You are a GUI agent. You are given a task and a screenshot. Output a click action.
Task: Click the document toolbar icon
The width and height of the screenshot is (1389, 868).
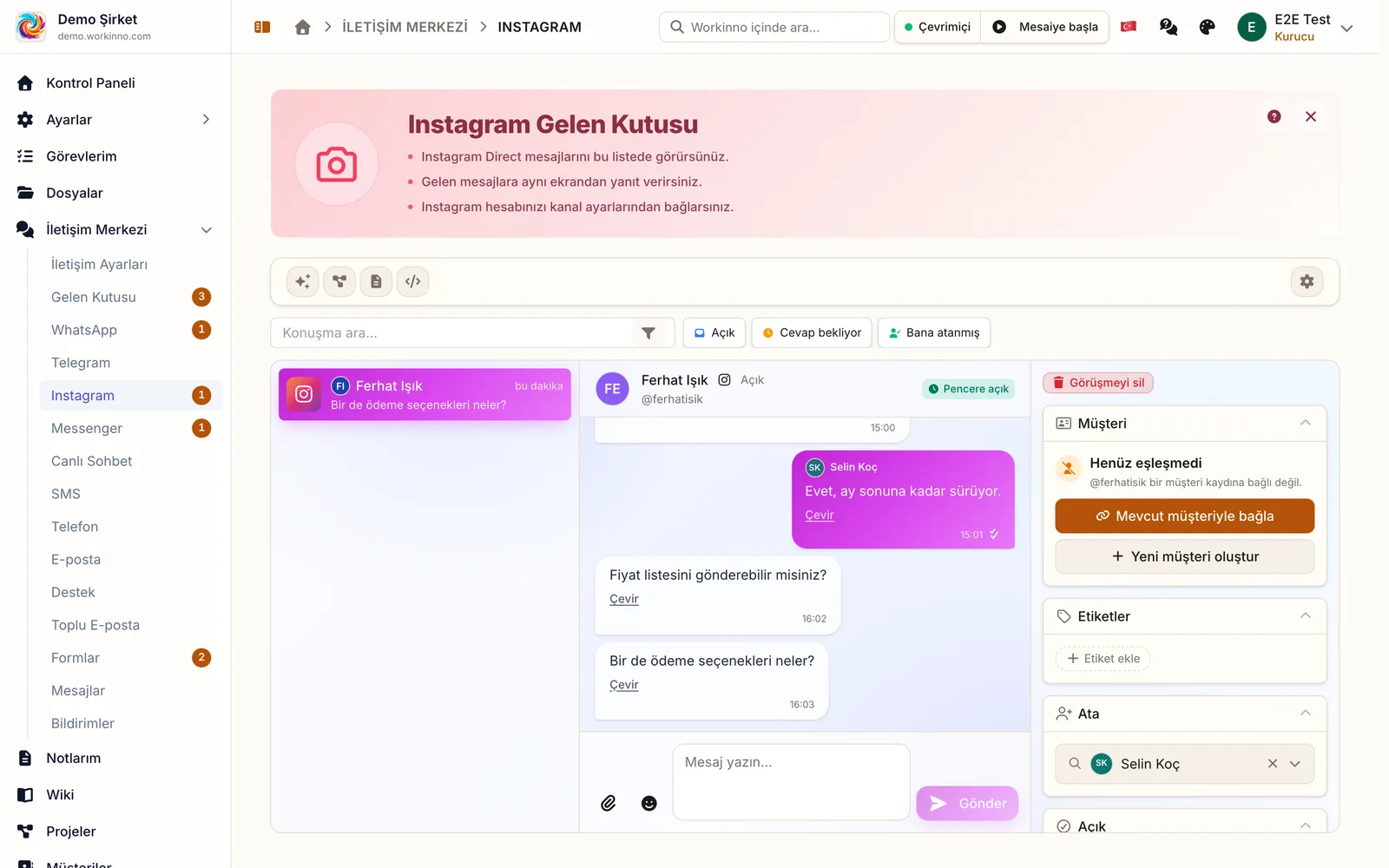click(376, 281)
